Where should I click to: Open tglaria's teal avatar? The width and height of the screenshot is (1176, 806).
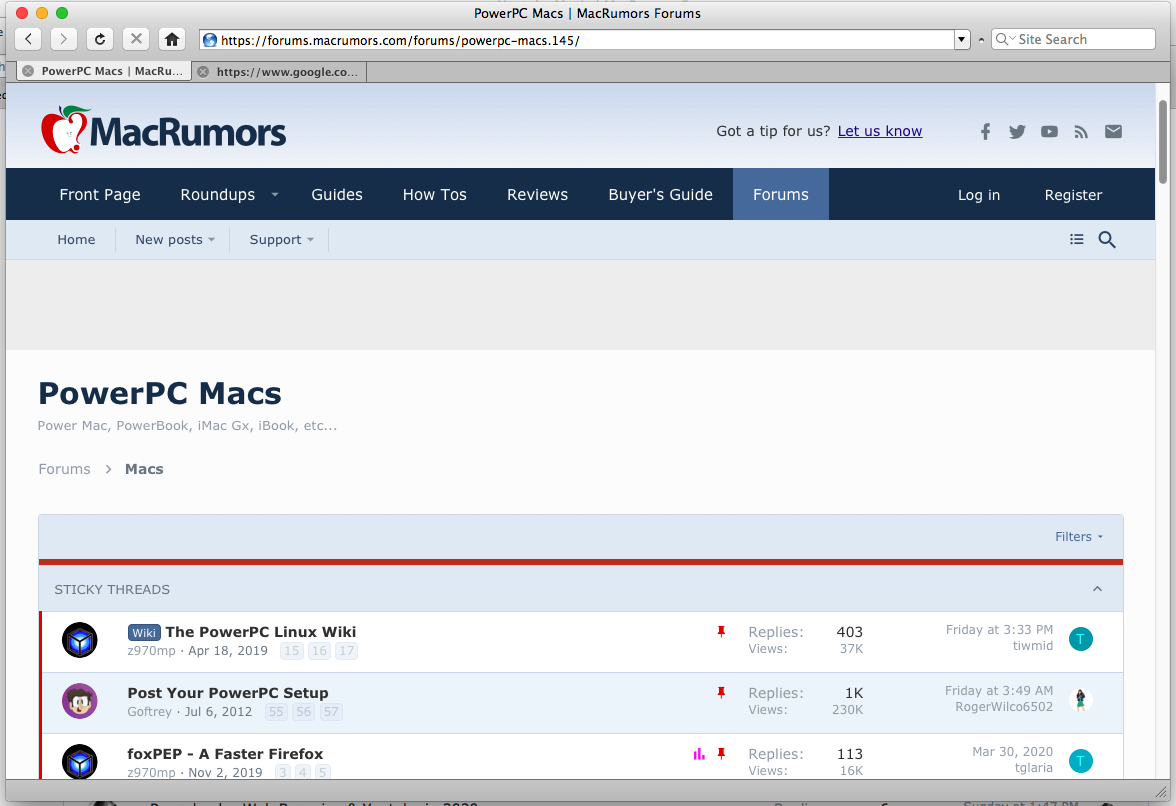(x=1080, y=760)
